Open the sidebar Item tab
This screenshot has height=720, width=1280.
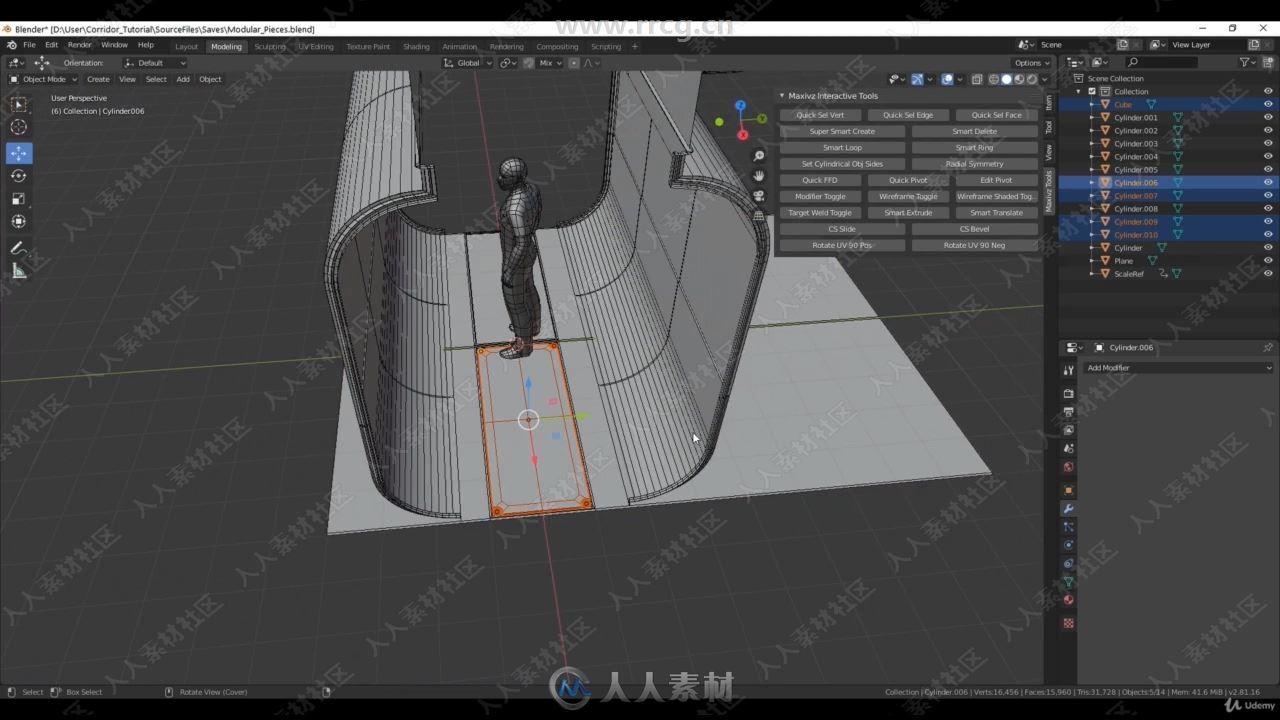(1048, 102)
